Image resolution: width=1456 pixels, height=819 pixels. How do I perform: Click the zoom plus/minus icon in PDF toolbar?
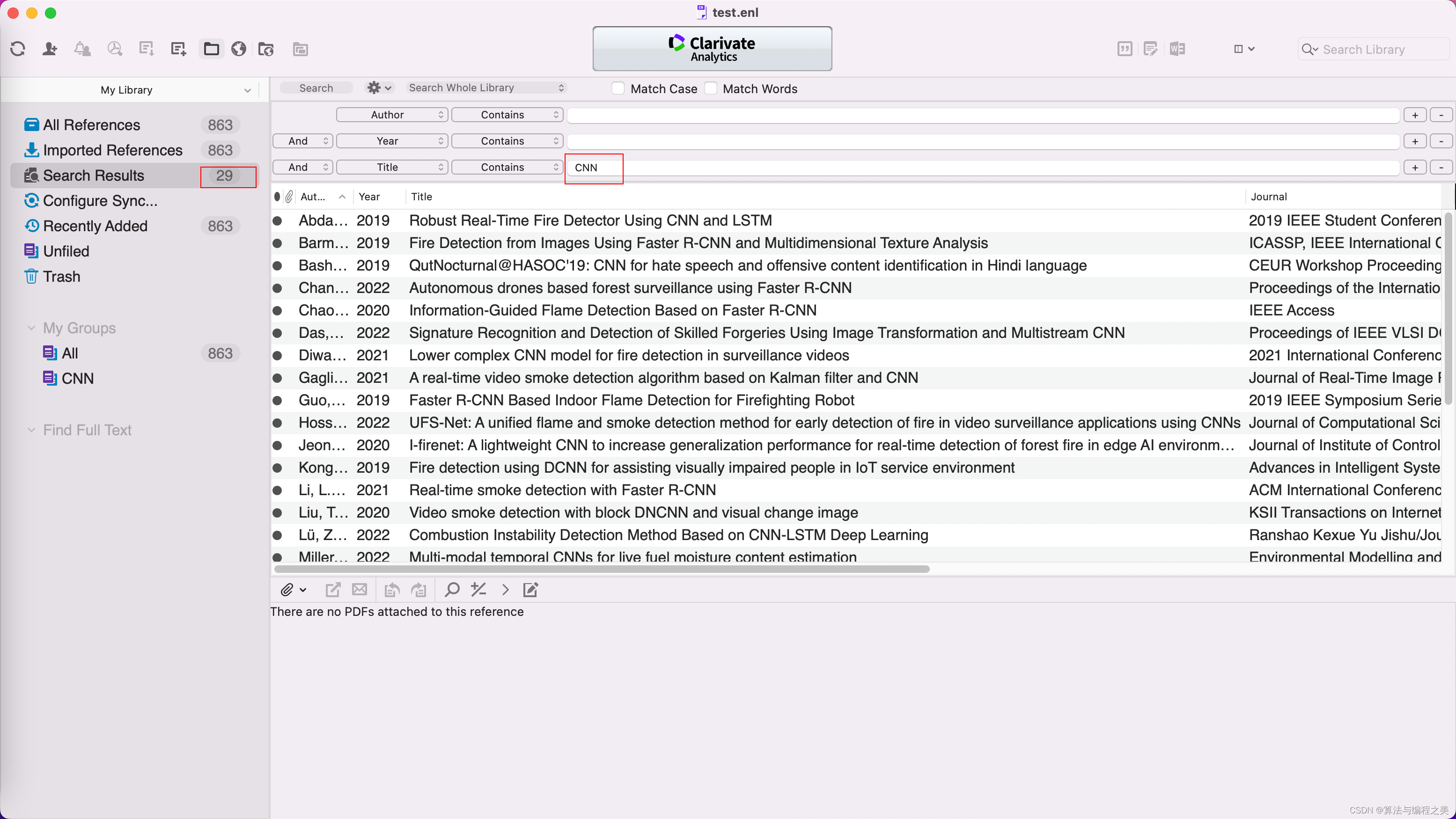[478, 590]
